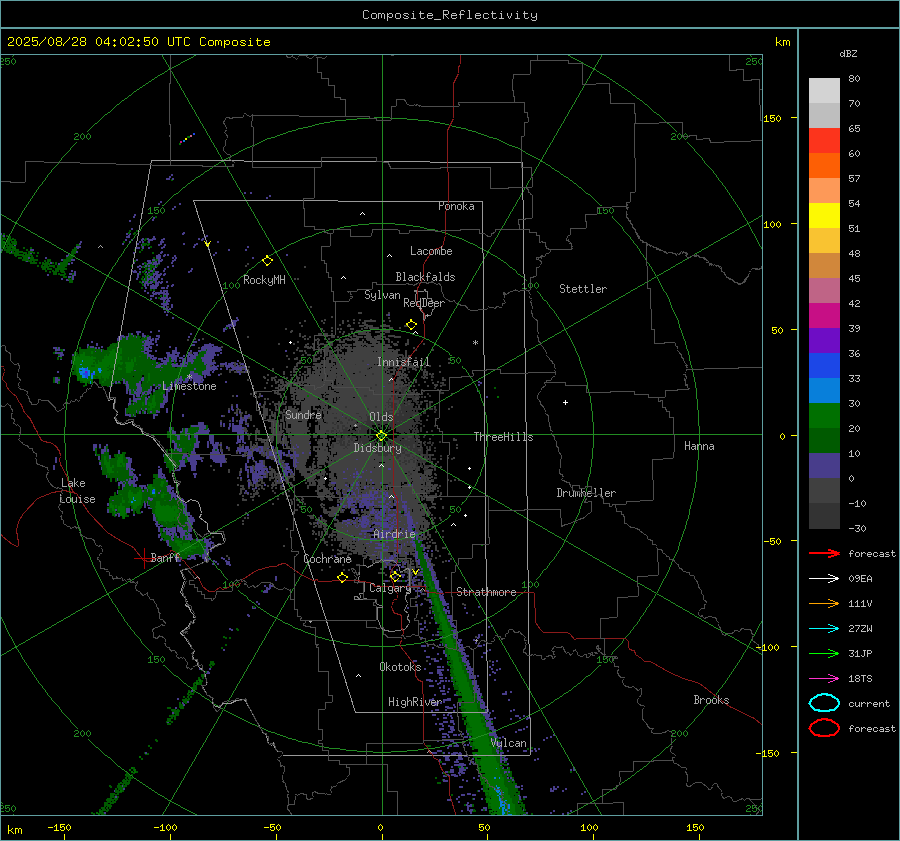The width and height of the screenshot is (900, 841).
Task: Select the purple 36-39 dBZ color swatch
Action: [x=824, y=340]
